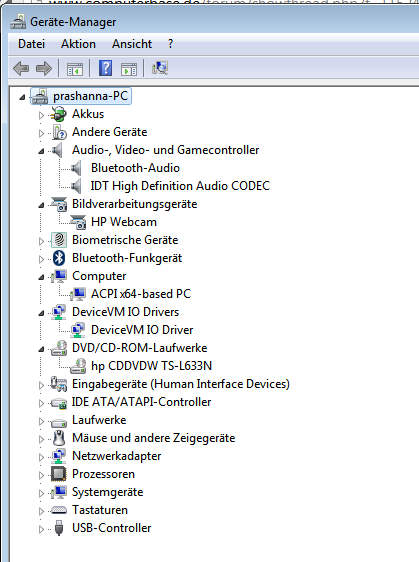Click the Geräte-Manager title bar icon
Image resolution: width=419 pixels, height=562 pixels.
pos(18,22)
